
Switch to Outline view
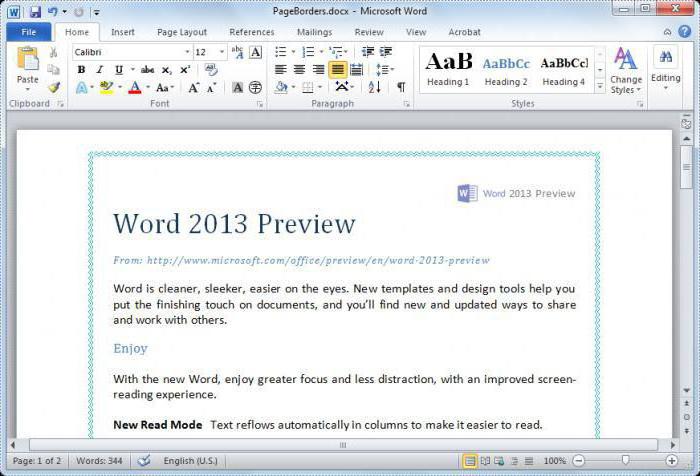[x=514, y=461]
